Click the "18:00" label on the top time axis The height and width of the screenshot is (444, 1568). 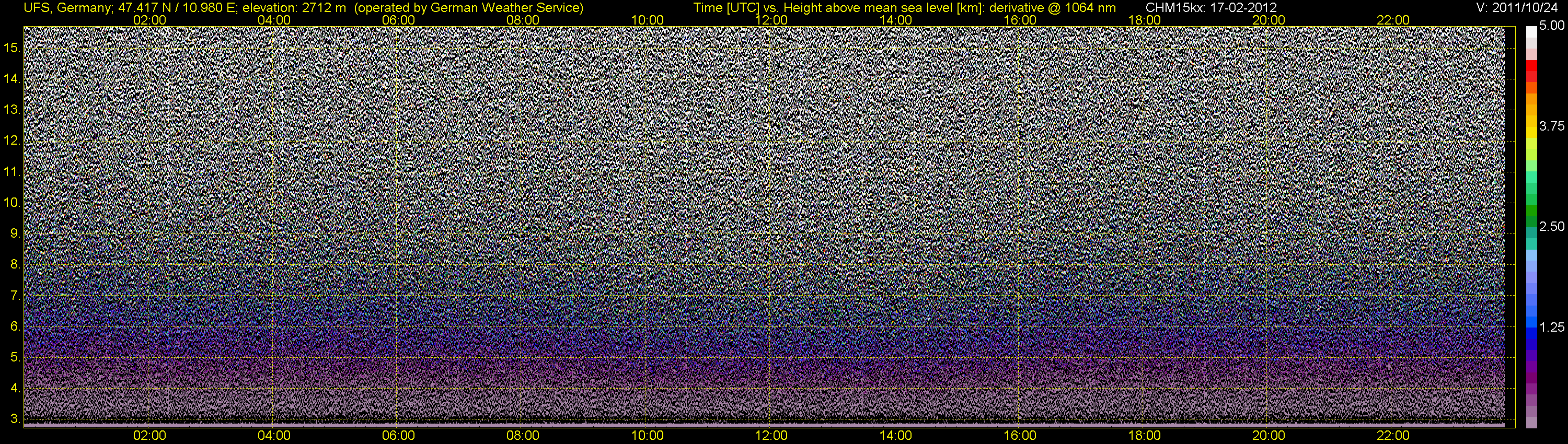coord(1144,20)
